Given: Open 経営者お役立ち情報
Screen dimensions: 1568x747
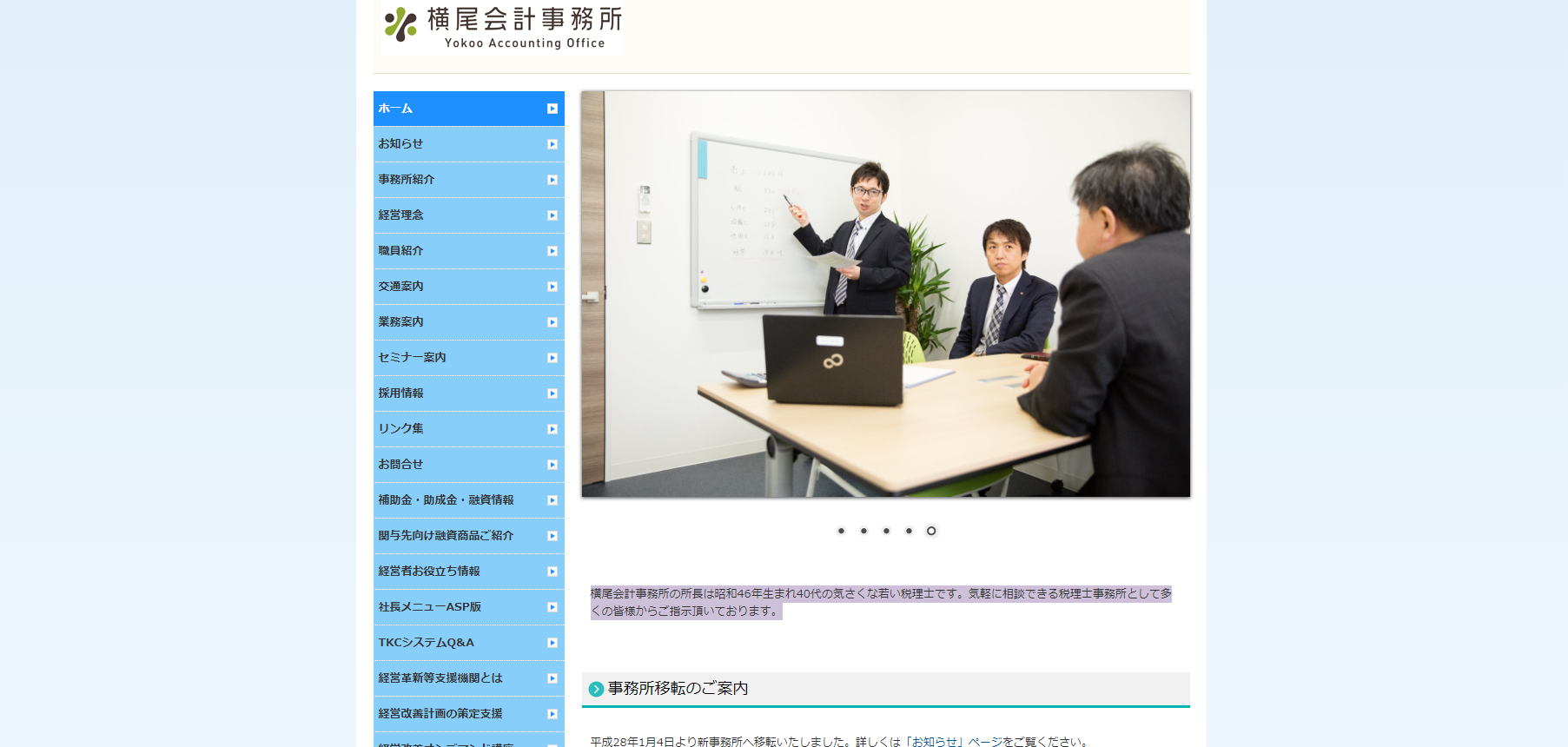Looking at the screenshot, I should pos(469,572).
